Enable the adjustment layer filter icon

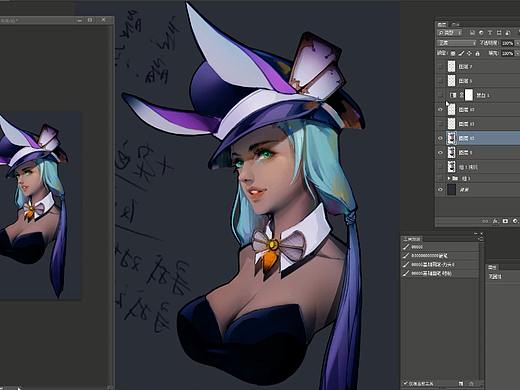481,33
